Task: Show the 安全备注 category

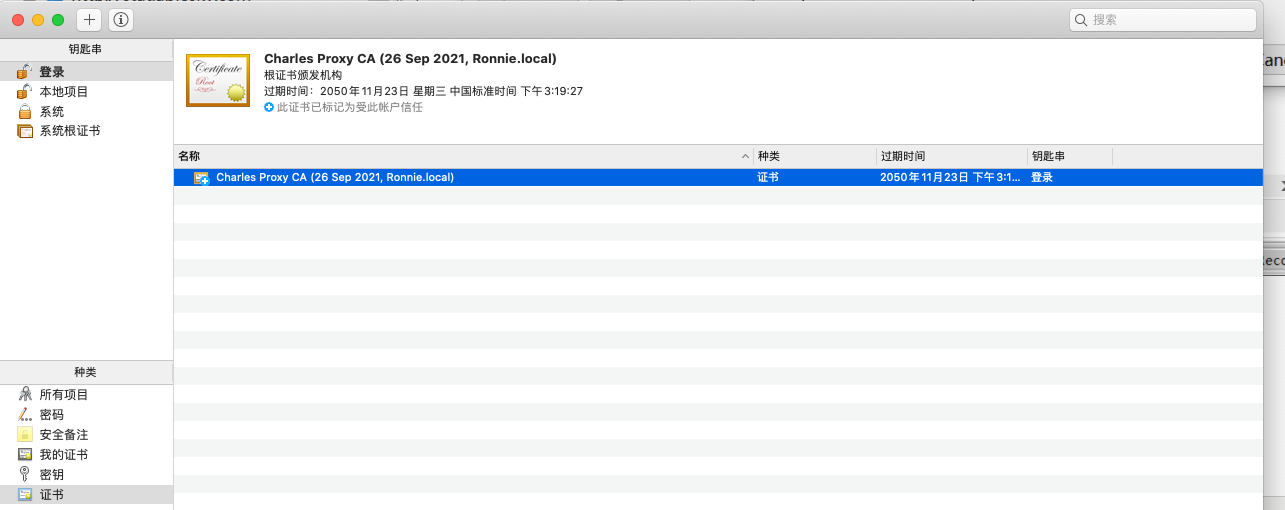Action: [x=86, y=435]
